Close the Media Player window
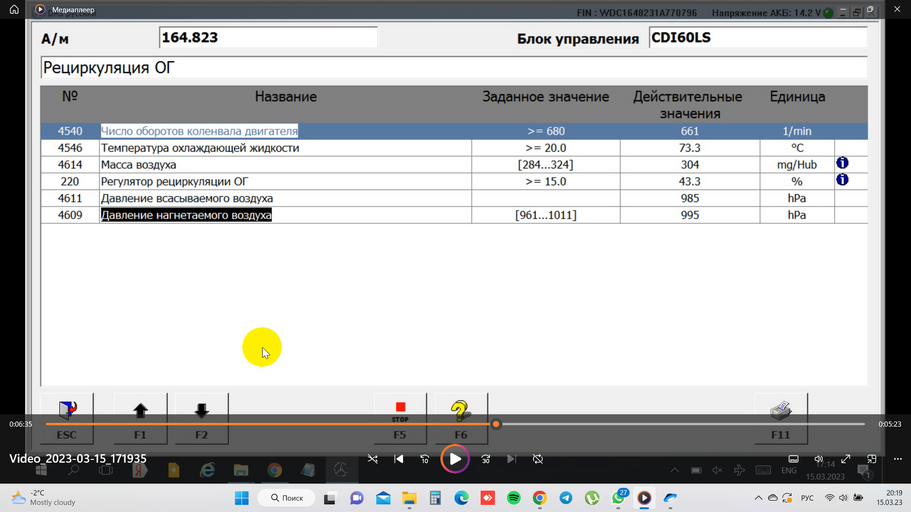 pyautogui.click(x=897, y=9)
